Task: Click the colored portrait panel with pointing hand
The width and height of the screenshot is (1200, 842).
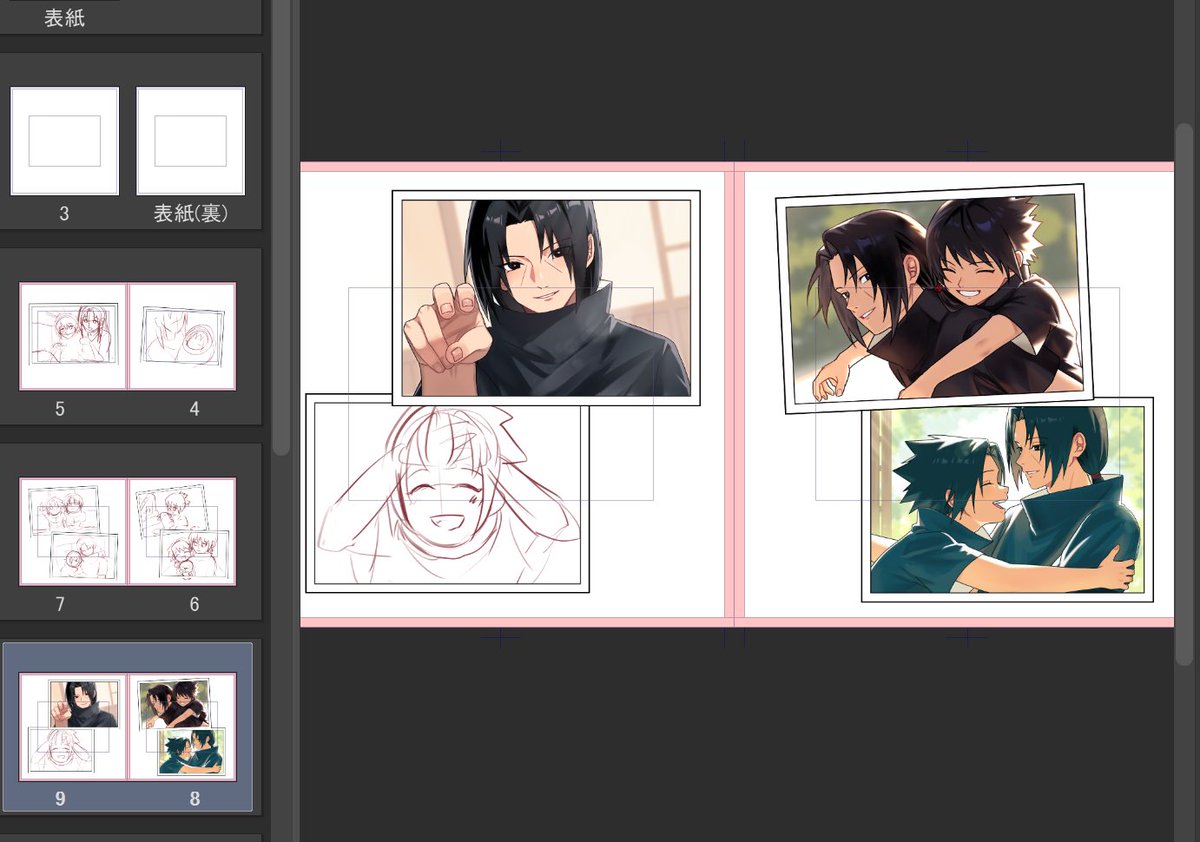Action: [x=546, y=298]
